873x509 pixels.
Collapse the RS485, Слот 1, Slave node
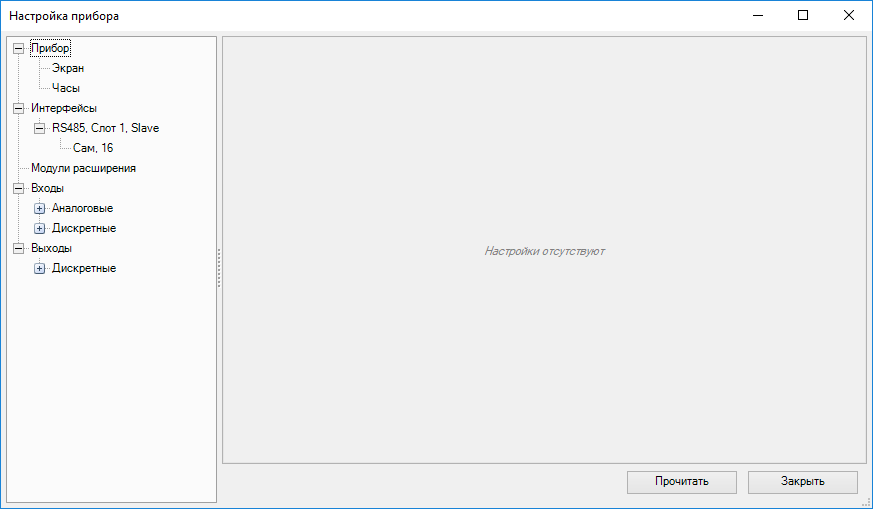[40, 128]
